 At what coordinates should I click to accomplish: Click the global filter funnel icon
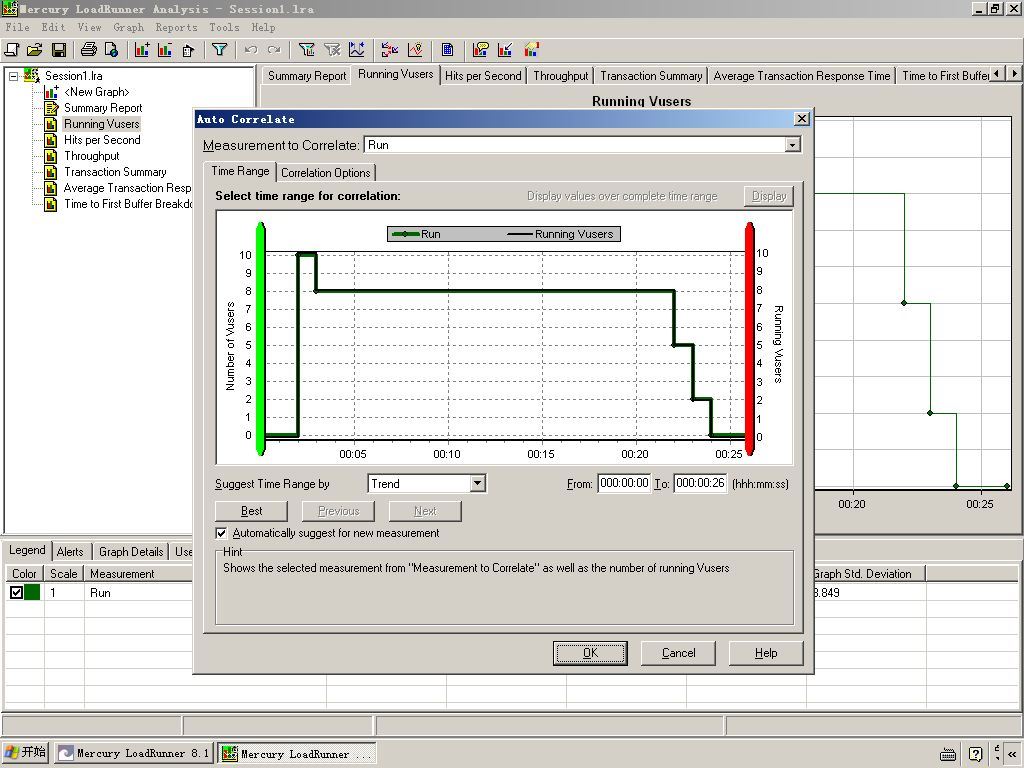(x=219, y=50)
